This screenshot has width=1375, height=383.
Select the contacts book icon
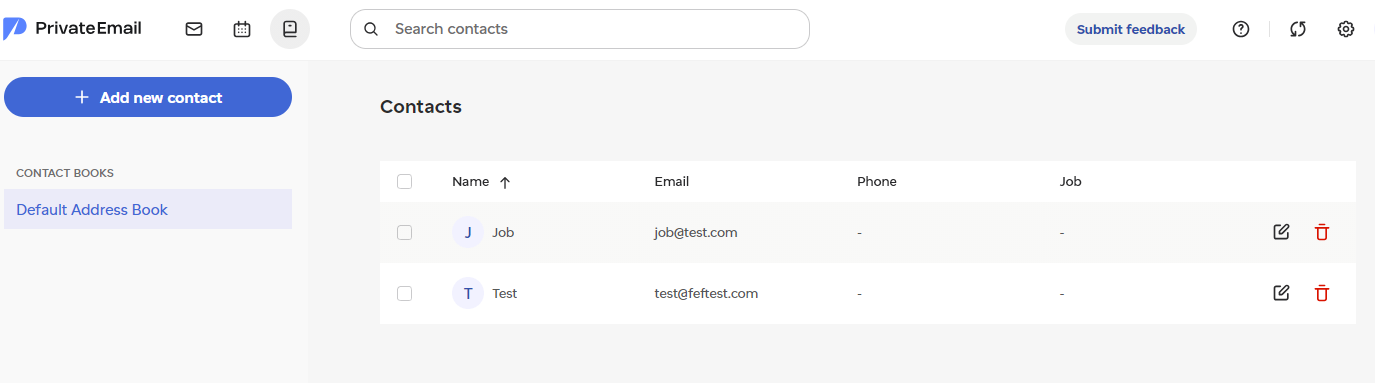[290, 29]
